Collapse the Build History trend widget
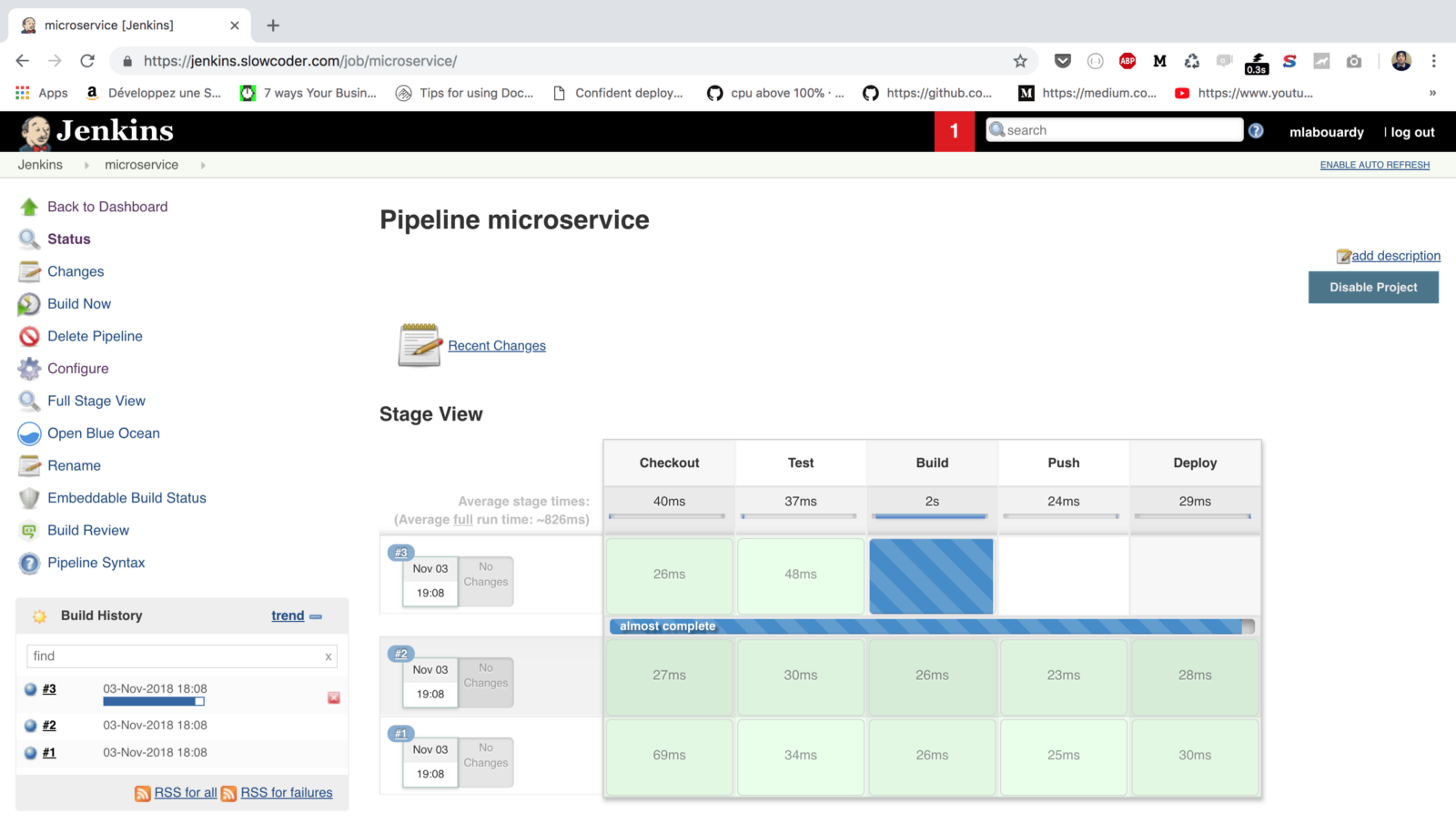Viewport: 1456px width, 824px height. pyautogui.click(x=316, y=616)
